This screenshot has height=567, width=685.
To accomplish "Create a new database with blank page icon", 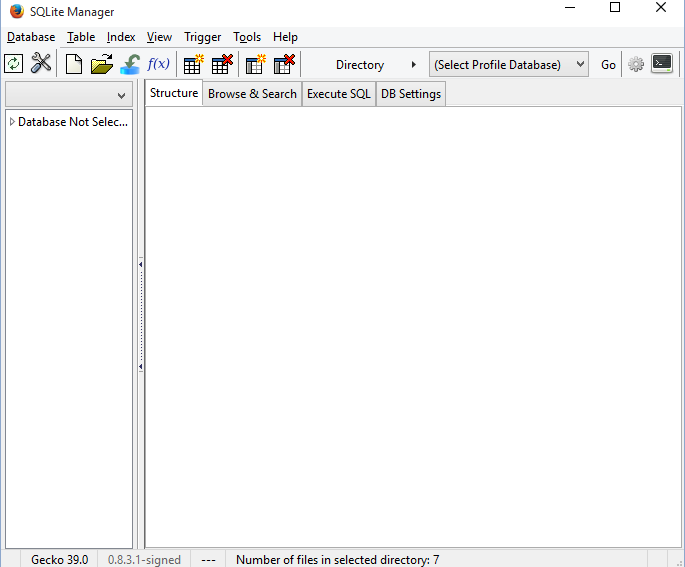I will click(x=74, y=64).
